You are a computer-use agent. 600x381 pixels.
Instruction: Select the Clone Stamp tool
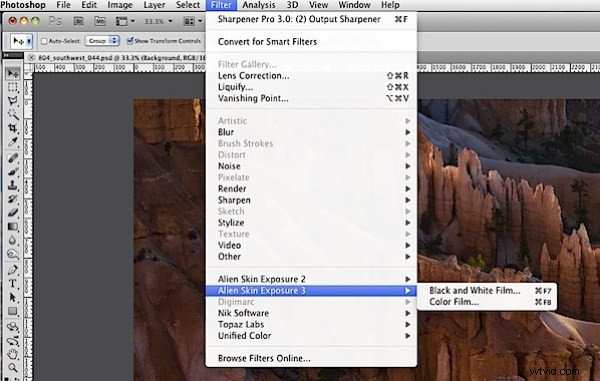click(x=13, y=185)
